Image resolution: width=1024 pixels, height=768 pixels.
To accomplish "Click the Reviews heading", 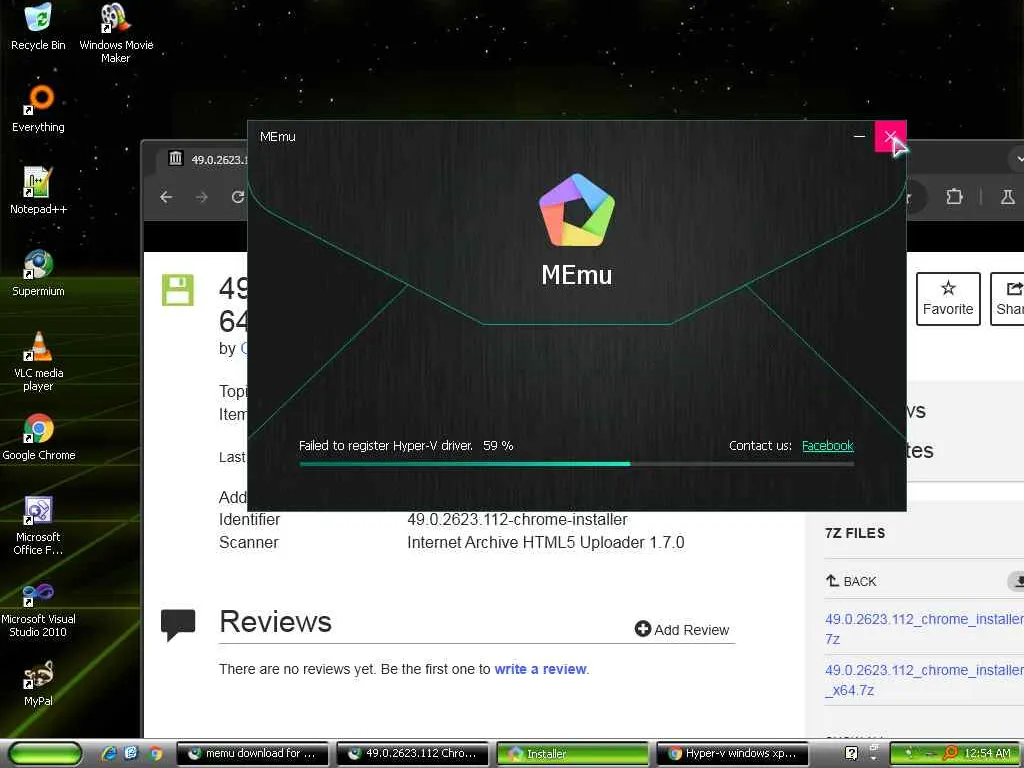I will (275, 621).
